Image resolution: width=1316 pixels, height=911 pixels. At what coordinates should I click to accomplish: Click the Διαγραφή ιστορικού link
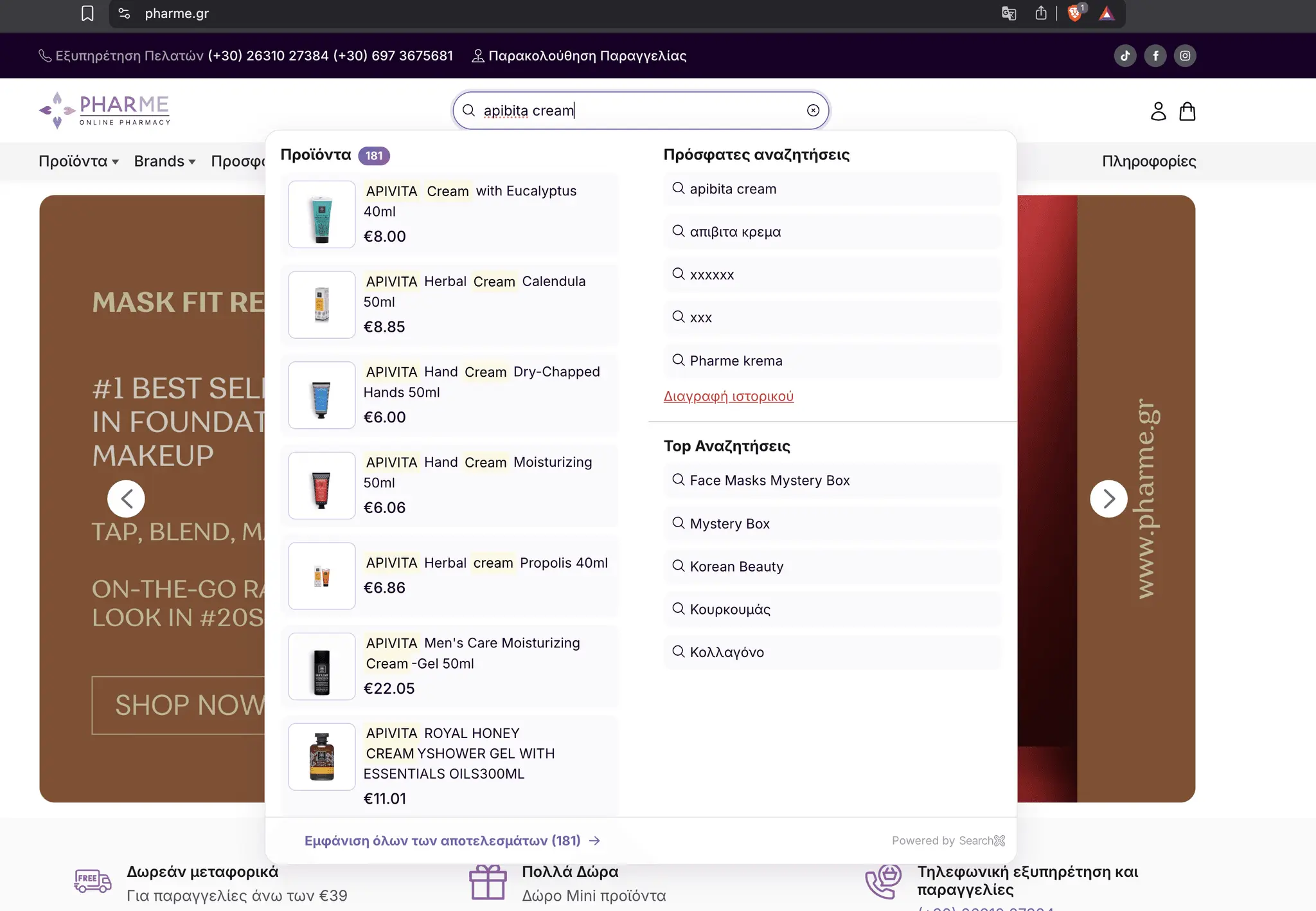pos(729,396)
